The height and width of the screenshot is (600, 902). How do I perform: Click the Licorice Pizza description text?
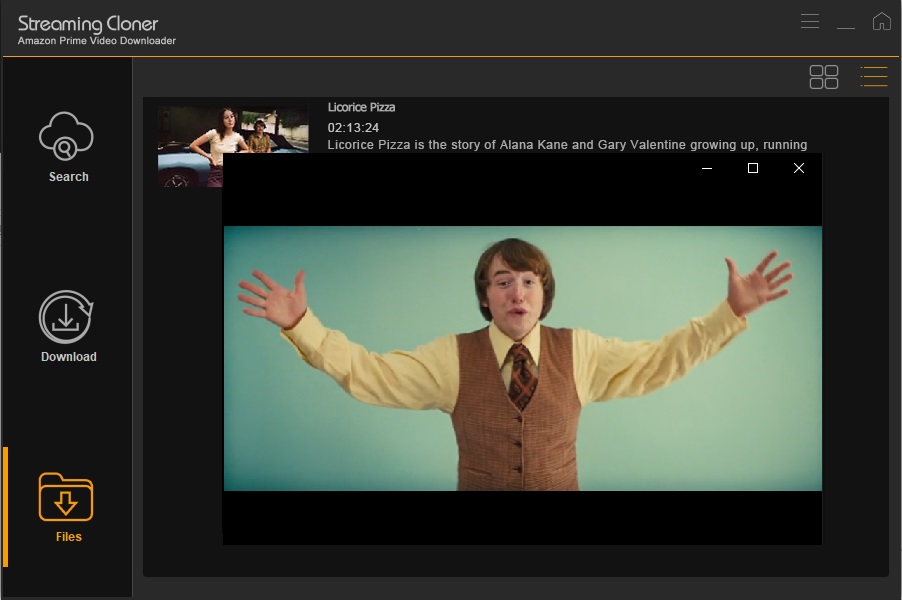coord(567,145)
